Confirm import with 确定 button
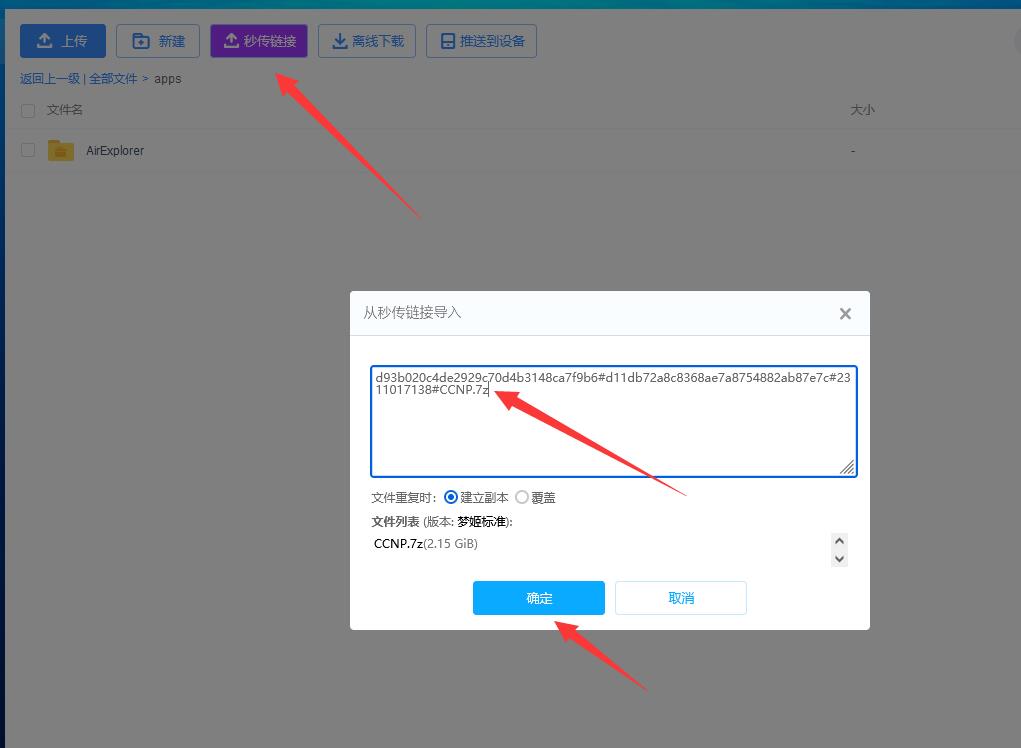Image resolution: width=1021 pixels, height=748 pixels. (538, 598)
